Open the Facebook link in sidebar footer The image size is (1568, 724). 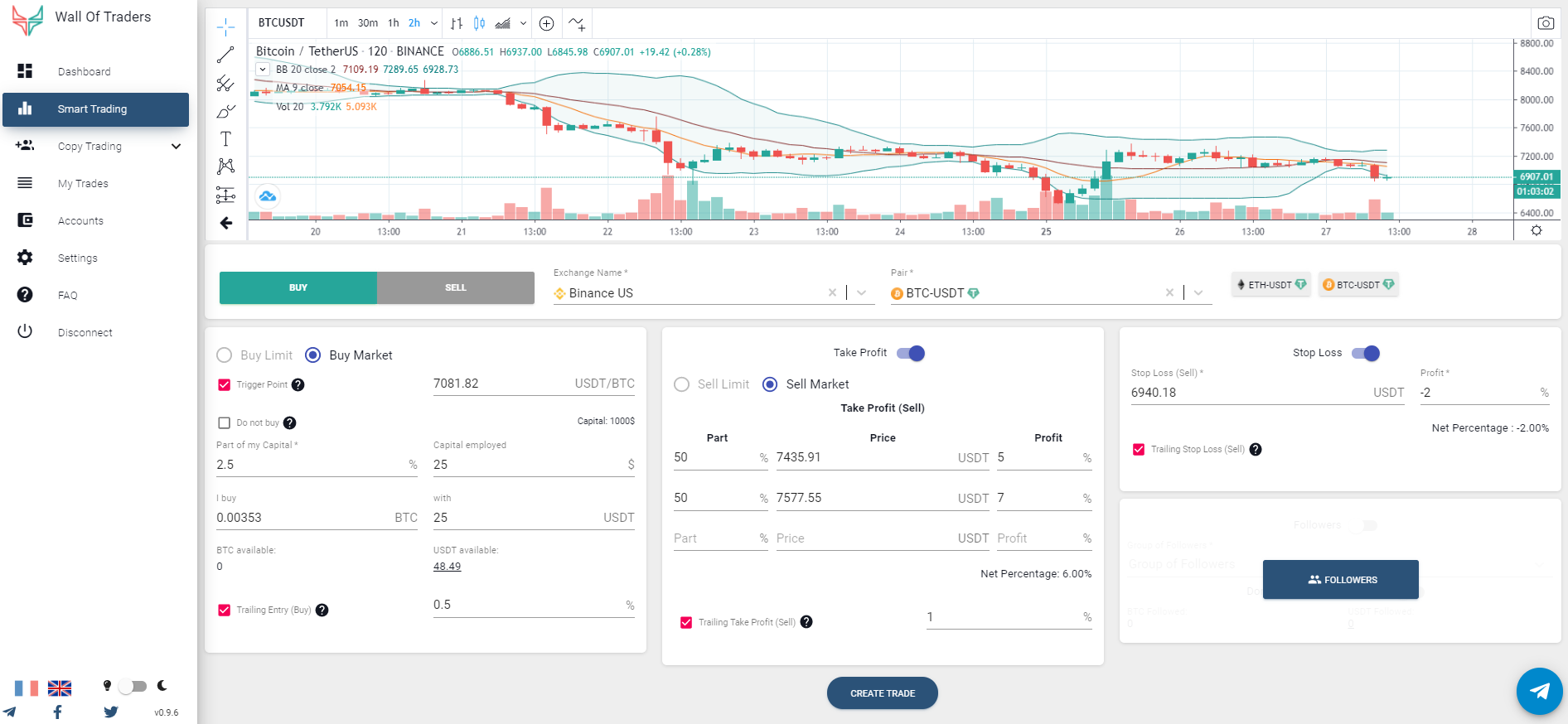57,712
